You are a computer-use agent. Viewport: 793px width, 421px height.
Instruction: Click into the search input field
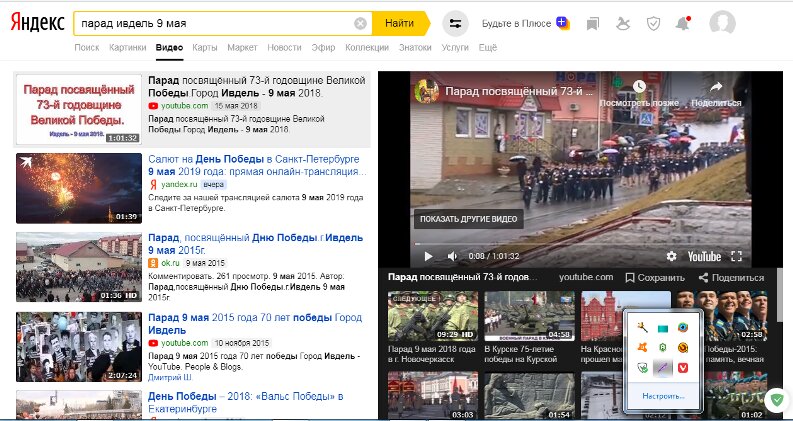(x=215, y=23)
